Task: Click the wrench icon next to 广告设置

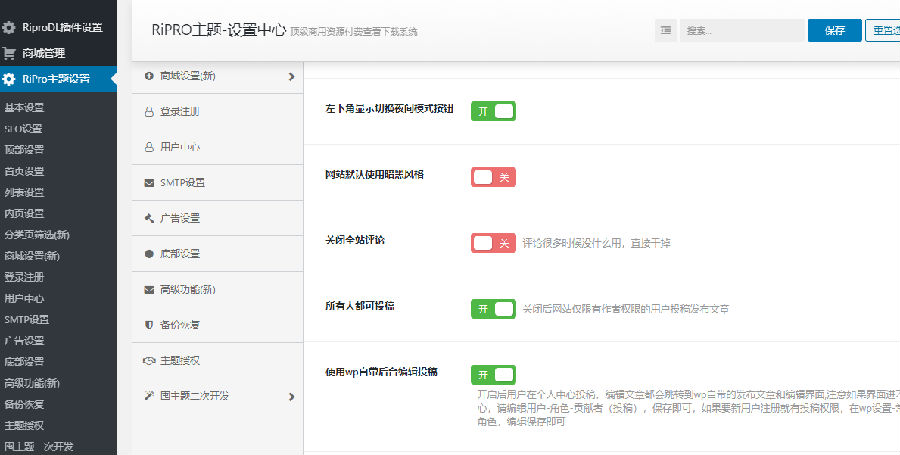Action: 149,218
